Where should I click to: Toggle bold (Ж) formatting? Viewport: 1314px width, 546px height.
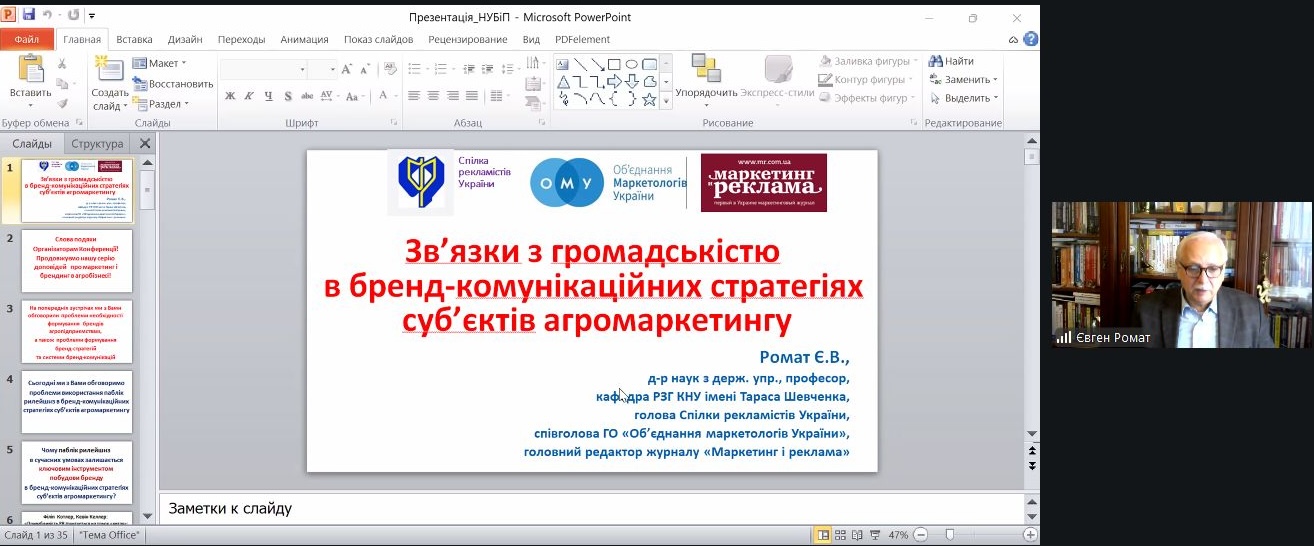pyautogui.click(x=230, y=96)
